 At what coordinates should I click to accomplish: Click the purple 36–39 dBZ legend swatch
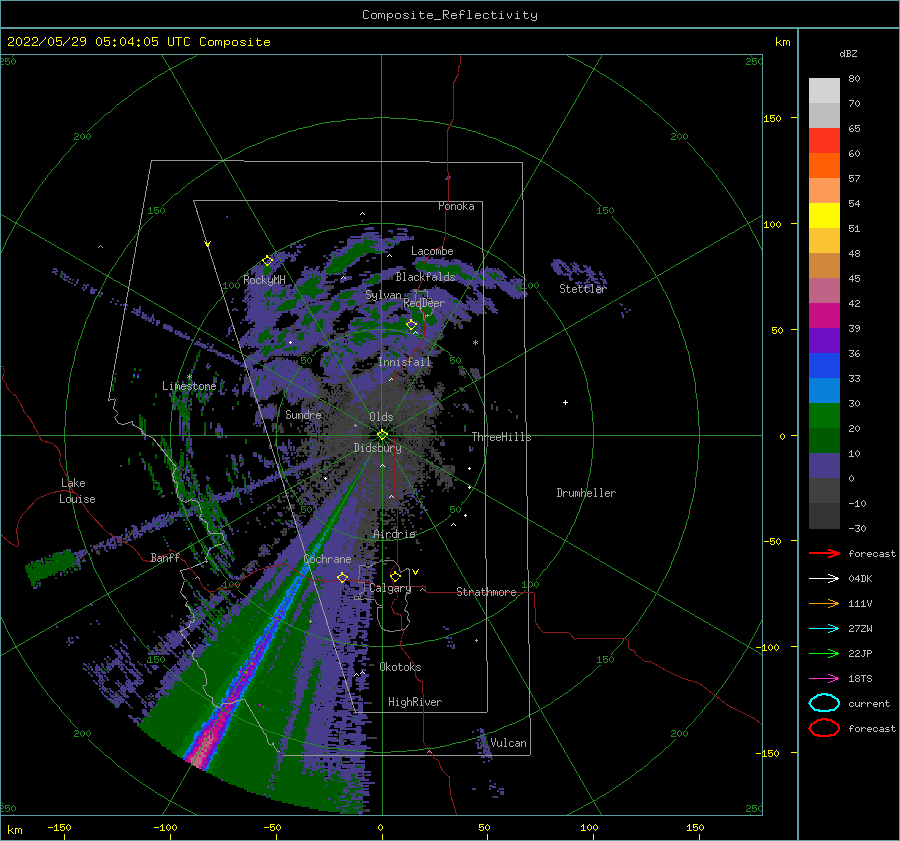point(824,341)
